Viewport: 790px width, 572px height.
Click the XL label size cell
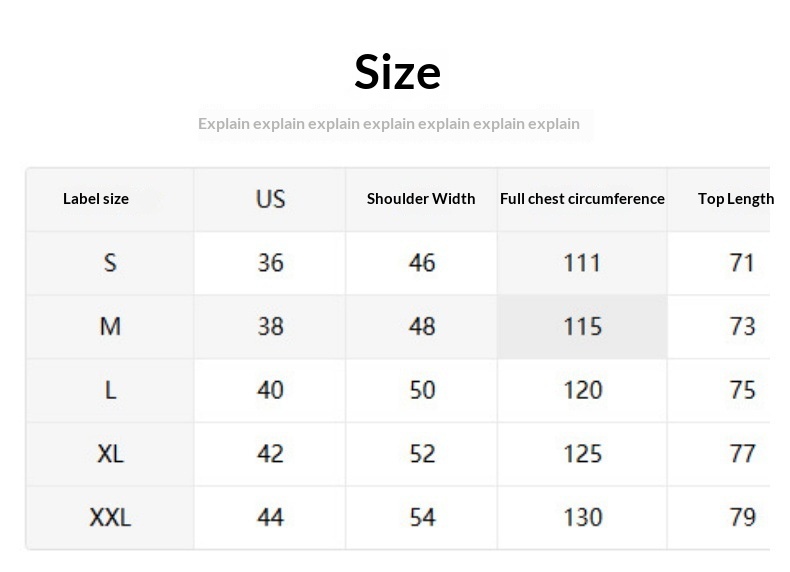pyautogui.click(x=110, y=453)
